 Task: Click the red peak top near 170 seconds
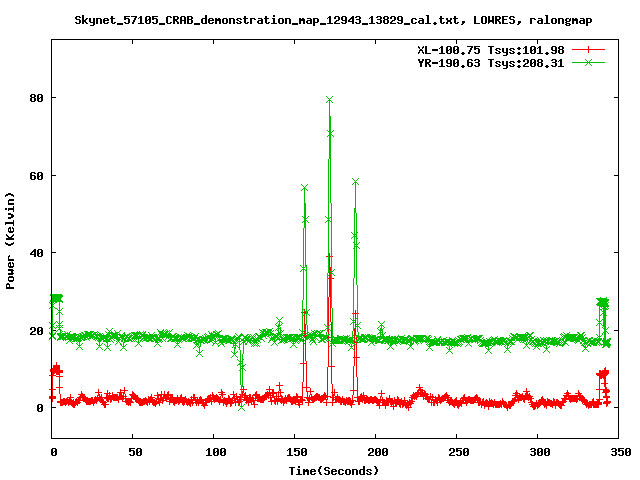pos(329,257)
